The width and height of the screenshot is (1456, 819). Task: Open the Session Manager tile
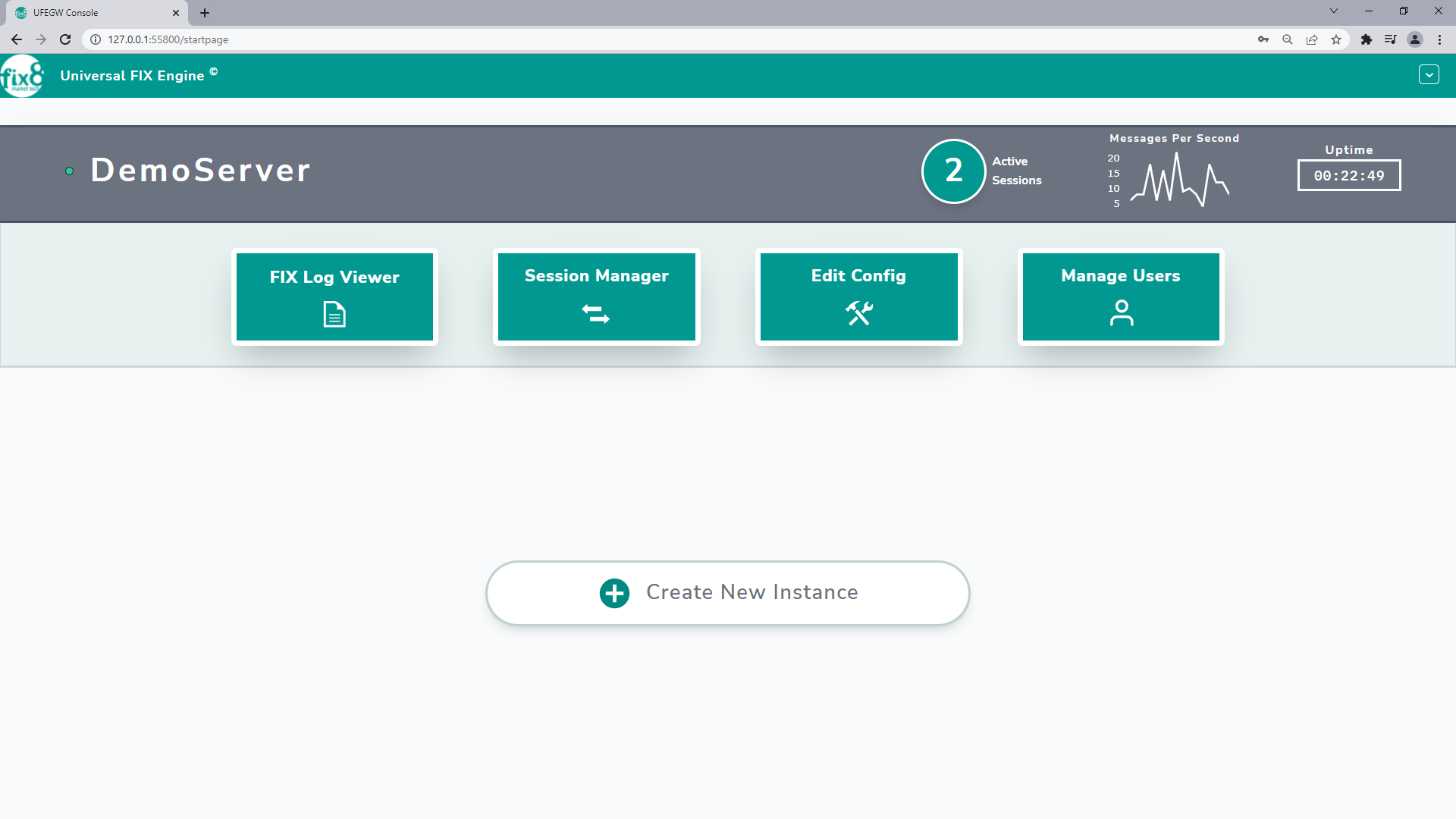click(x=596, y=297)
